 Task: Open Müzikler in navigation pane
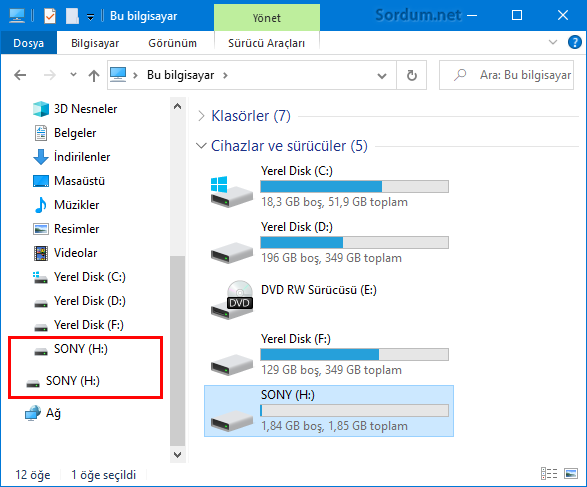coord(76,205)
